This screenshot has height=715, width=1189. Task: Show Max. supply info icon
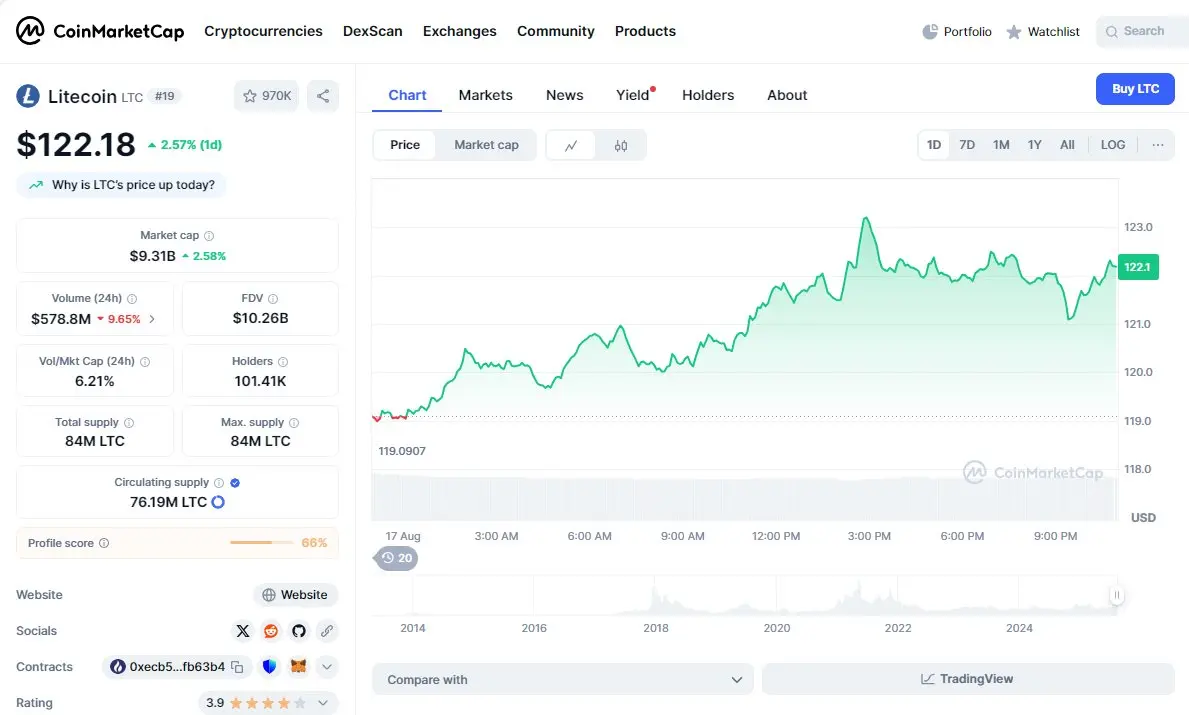click(x=294, y=422)
